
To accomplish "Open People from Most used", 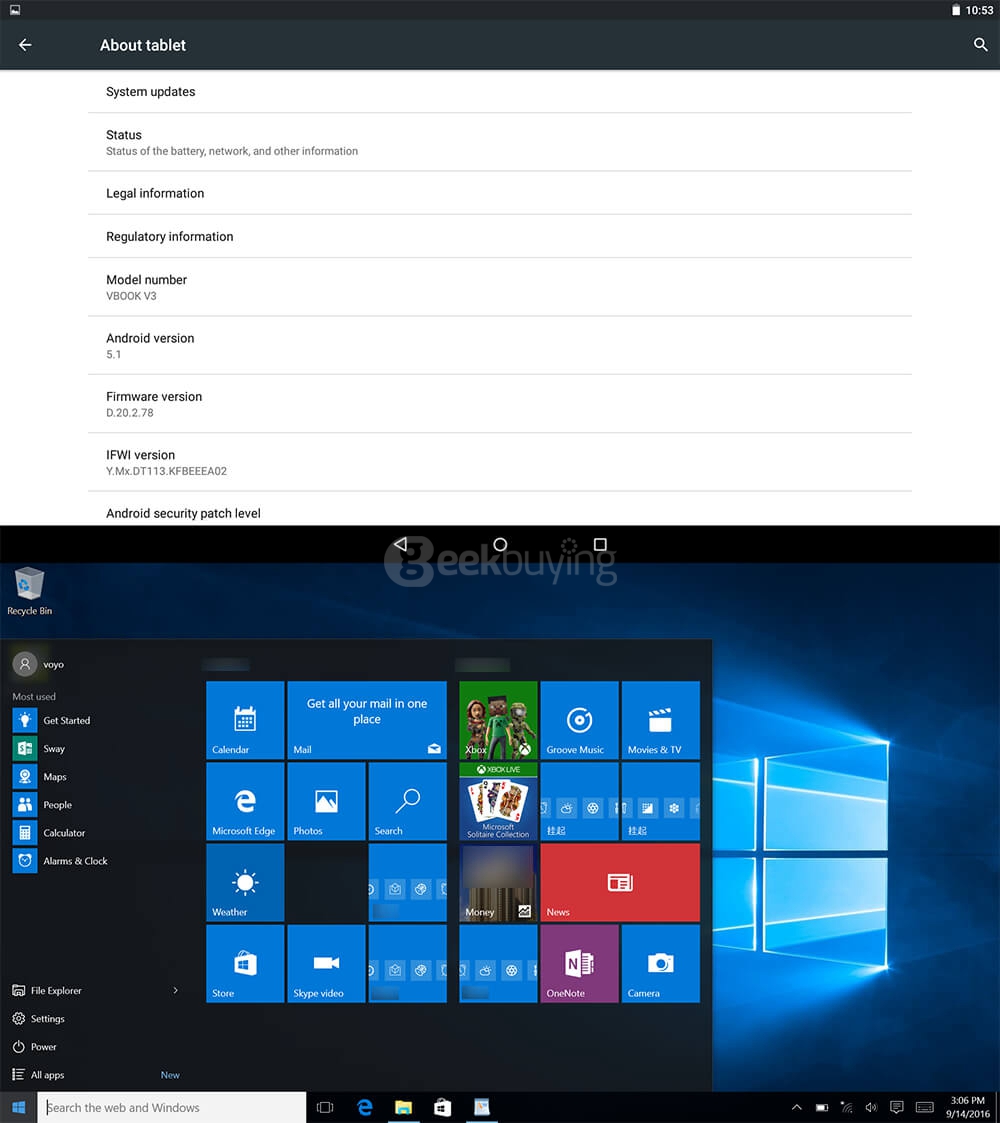I will (42, 804).
